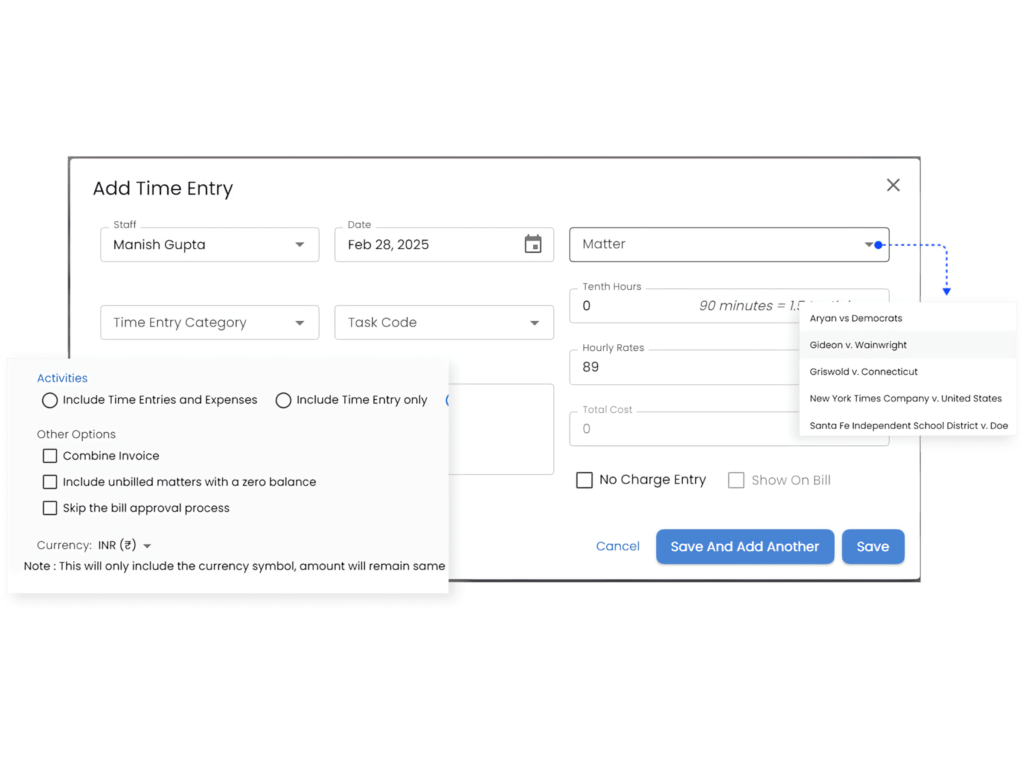Click the Save And Add Another button

pos(744,547)
